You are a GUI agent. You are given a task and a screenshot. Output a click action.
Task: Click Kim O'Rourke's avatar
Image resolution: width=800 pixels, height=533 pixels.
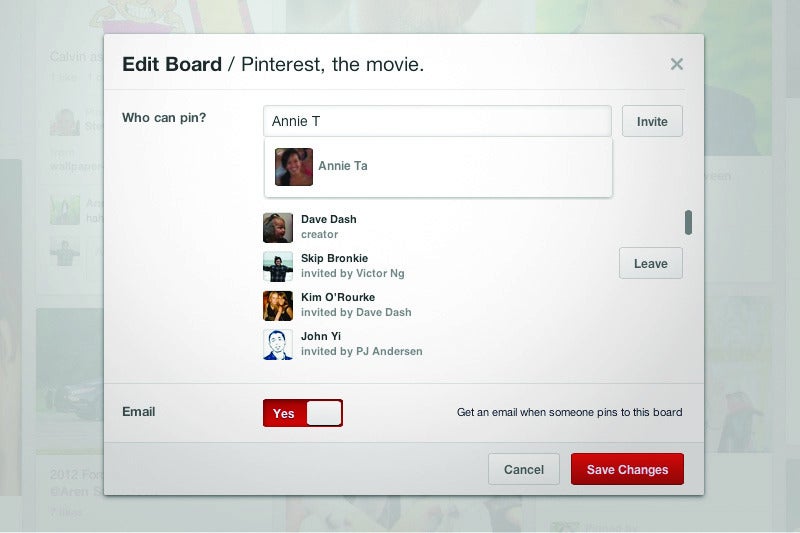point(278,306)
